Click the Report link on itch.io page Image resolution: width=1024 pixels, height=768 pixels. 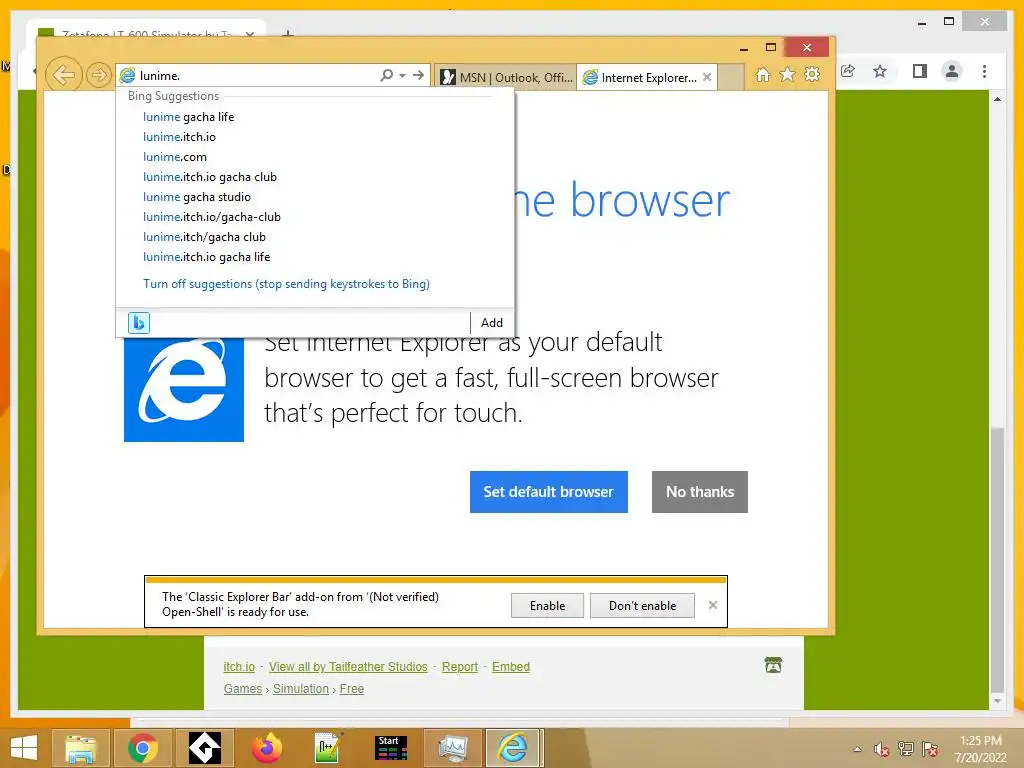(x=460, y=667)
